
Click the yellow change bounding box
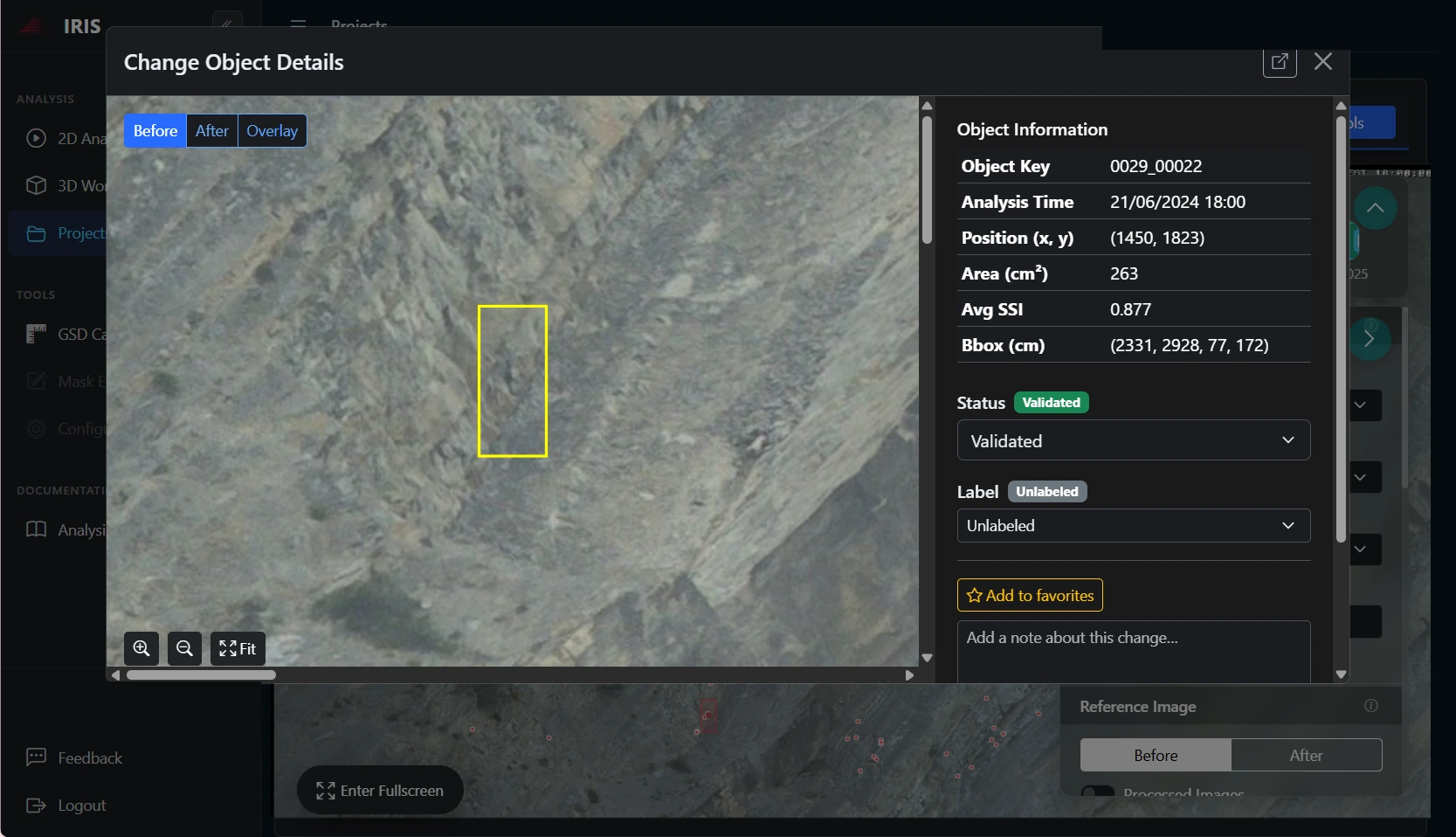point(513,381)
